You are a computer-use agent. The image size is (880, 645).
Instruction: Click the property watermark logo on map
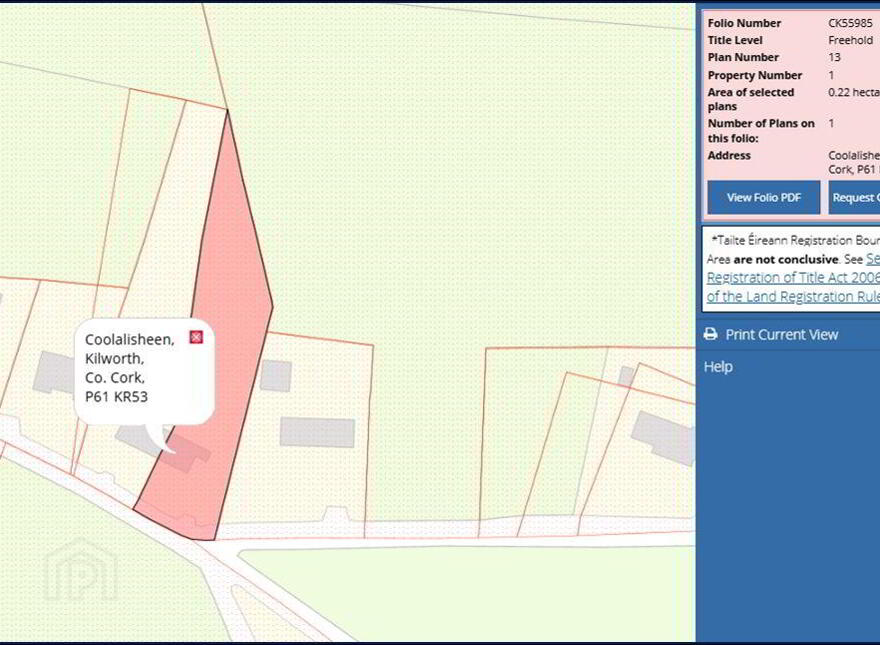(81, 570)
